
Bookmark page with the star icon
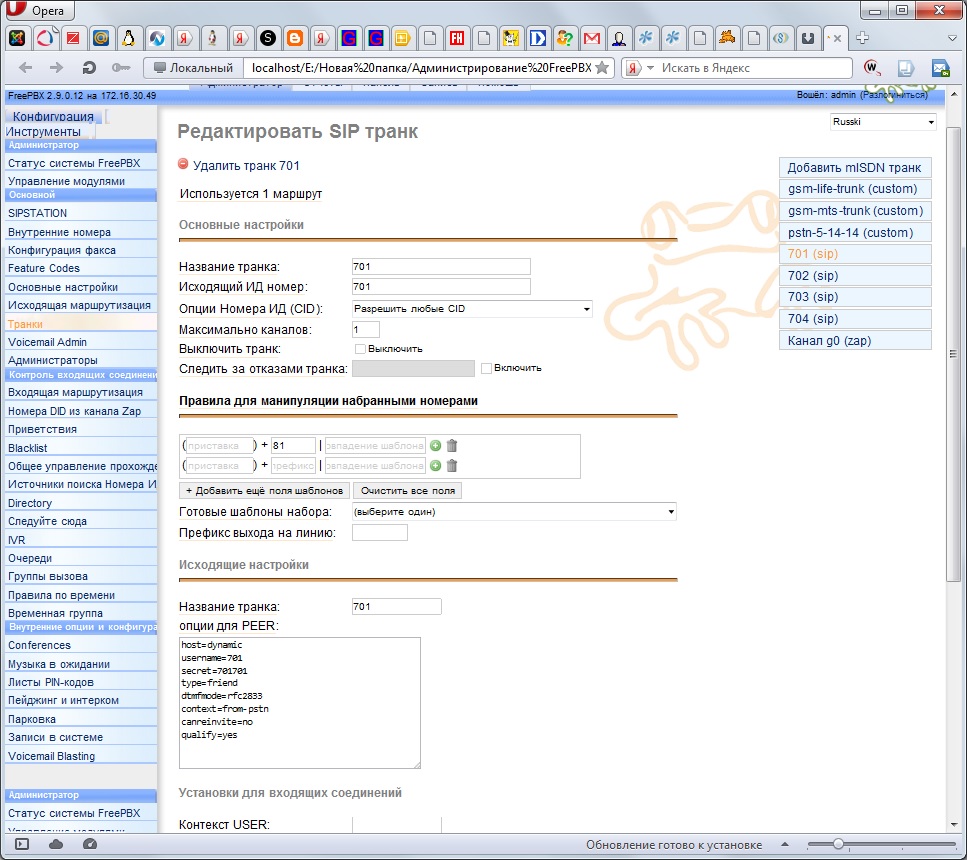click(x=601, y=68)
